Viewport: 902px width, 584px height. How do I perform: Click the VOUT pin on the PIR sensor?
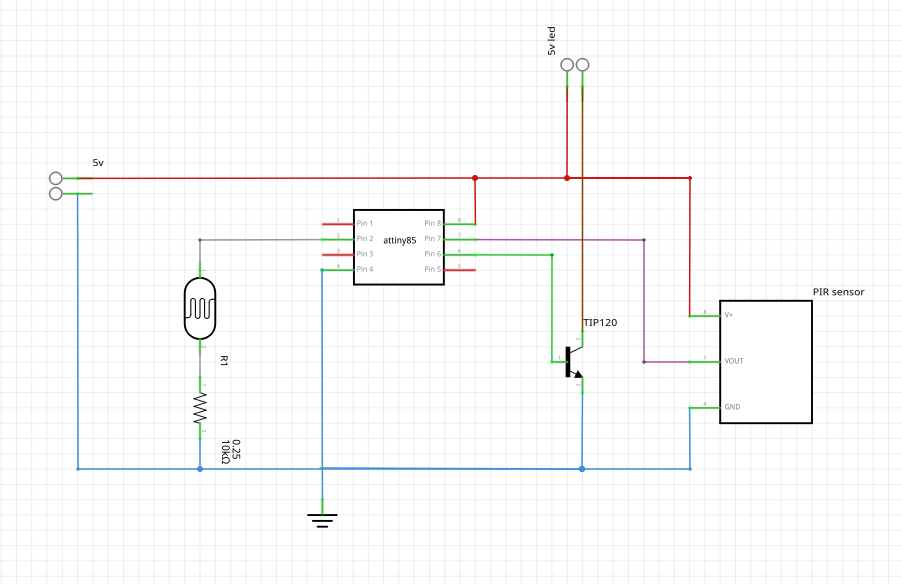[x=734, y=361]
